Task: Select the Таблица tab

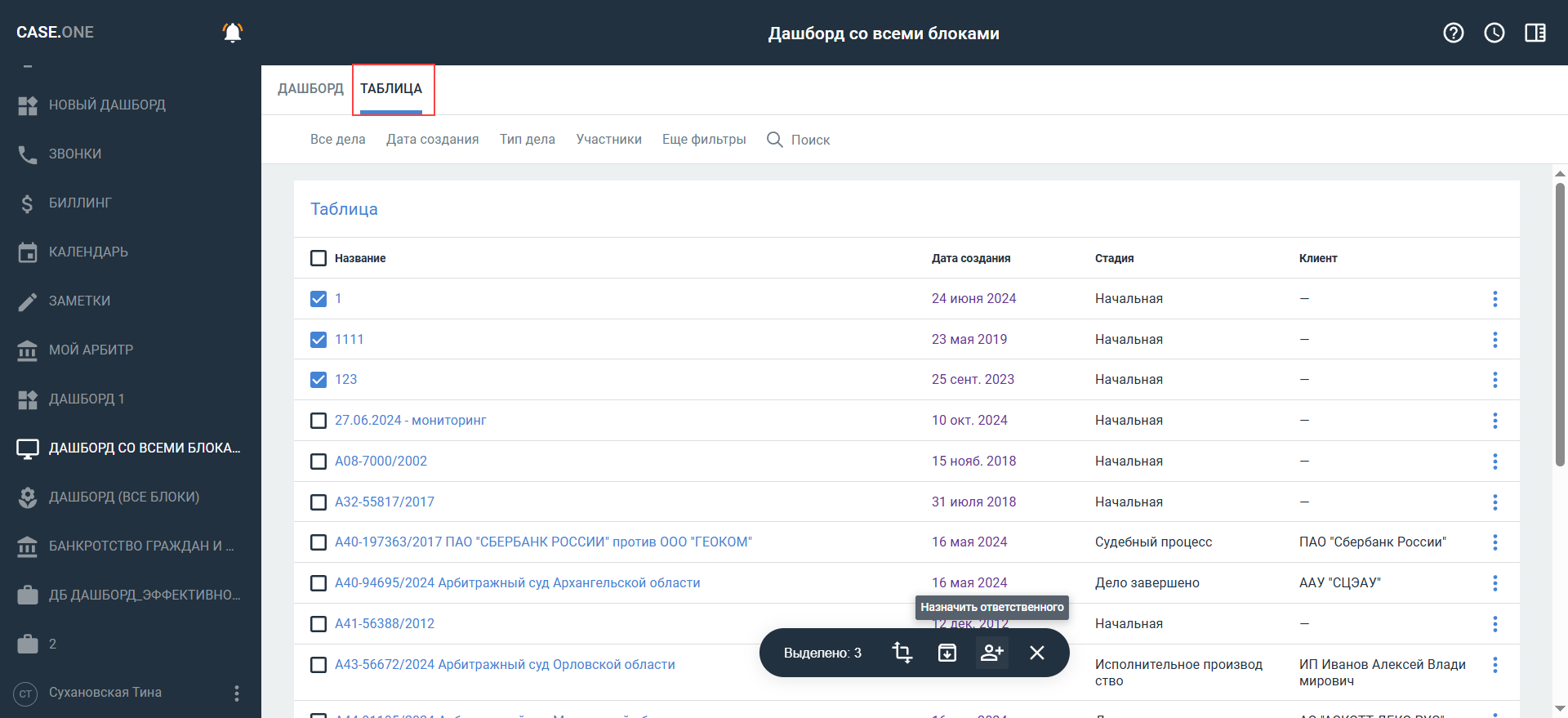Action: [391, 89]
